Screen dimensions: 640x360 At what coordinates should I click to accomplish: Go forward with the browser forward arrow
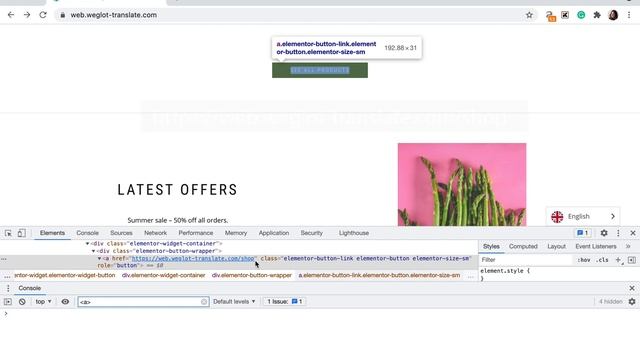pos(27,15)
